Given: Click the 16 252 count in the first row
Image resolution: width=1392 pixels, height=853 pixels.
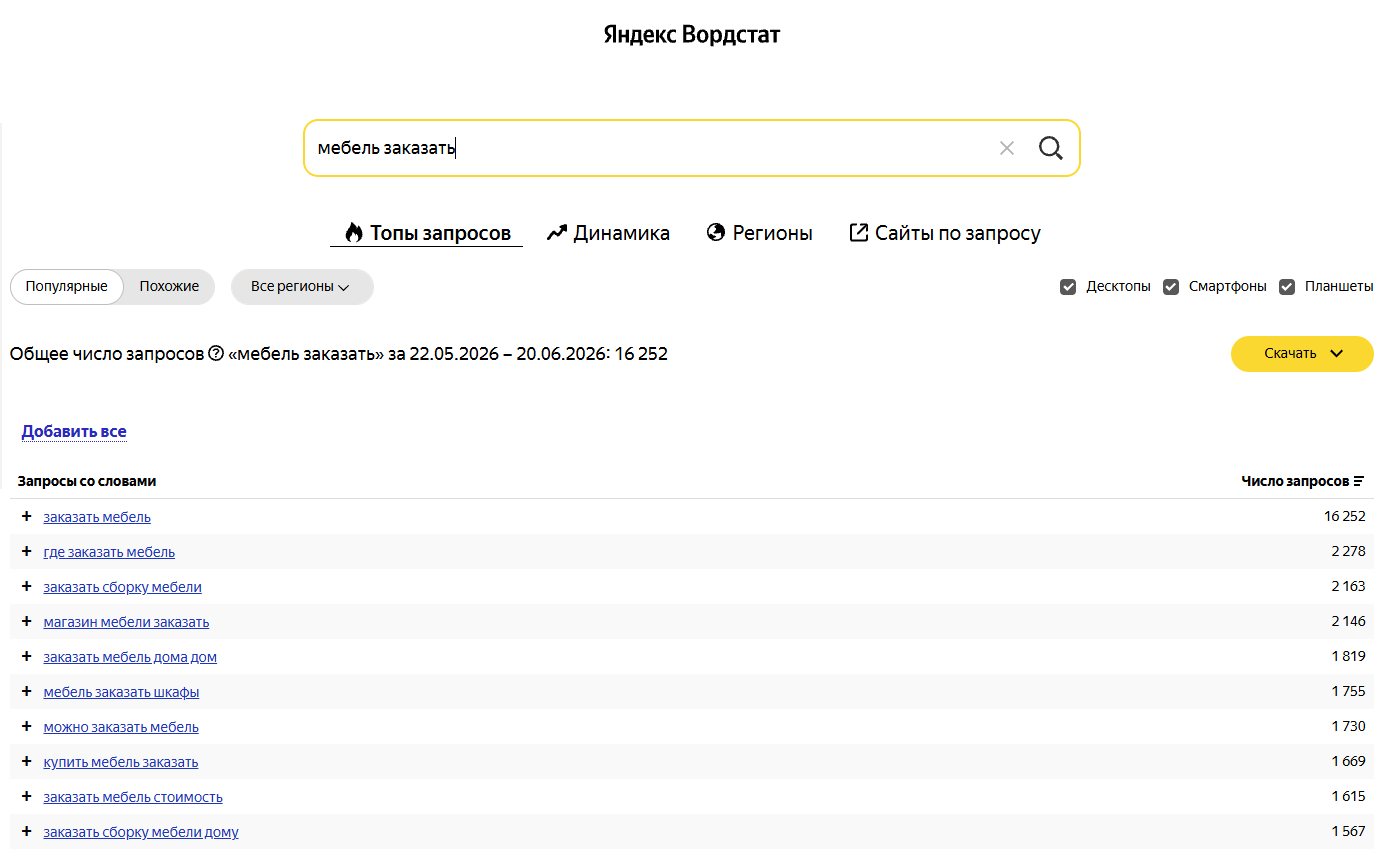Looking at the screenshot, I should (1344, 517).
